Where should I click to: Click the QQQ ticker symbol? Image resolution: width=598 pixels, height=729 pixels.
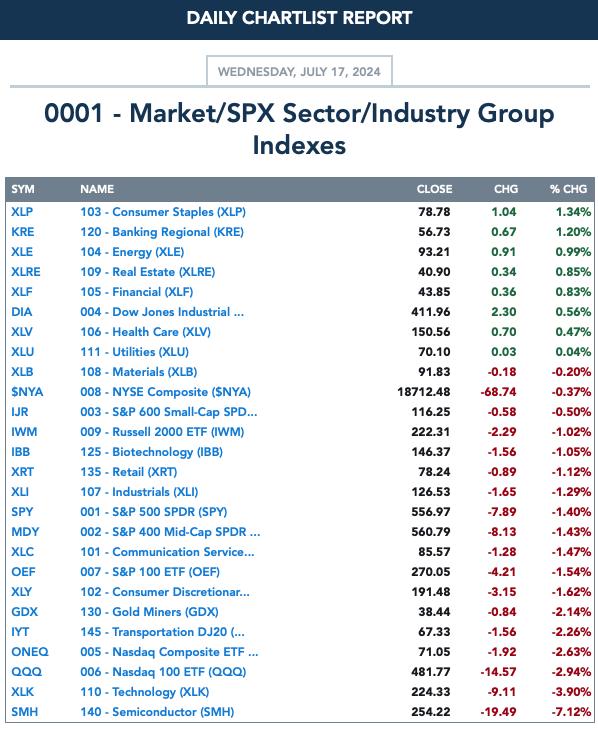[26, 672]
